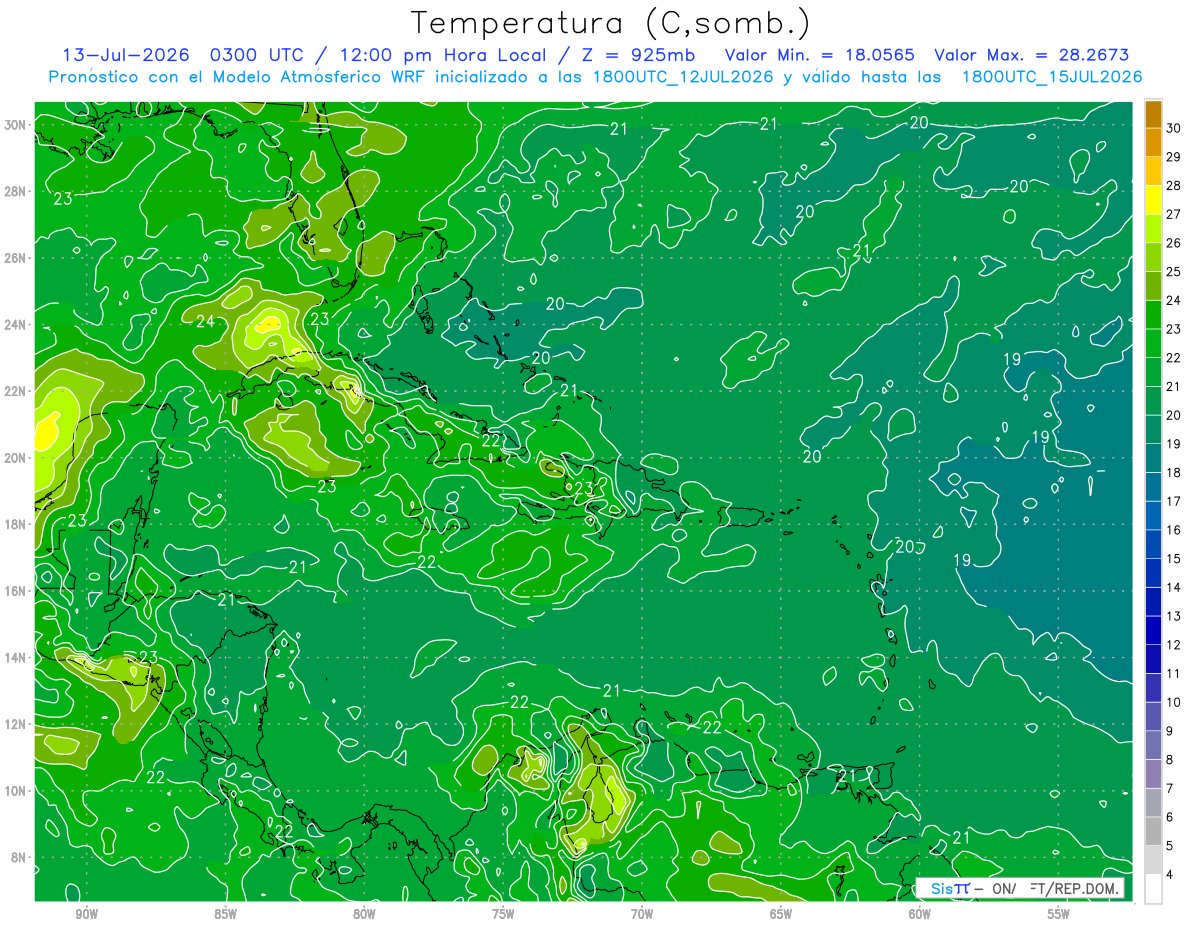1200x927 pixels.
Task: Click the longitude label "75W"
Action: pyautogui.click(x=503, y=914)
